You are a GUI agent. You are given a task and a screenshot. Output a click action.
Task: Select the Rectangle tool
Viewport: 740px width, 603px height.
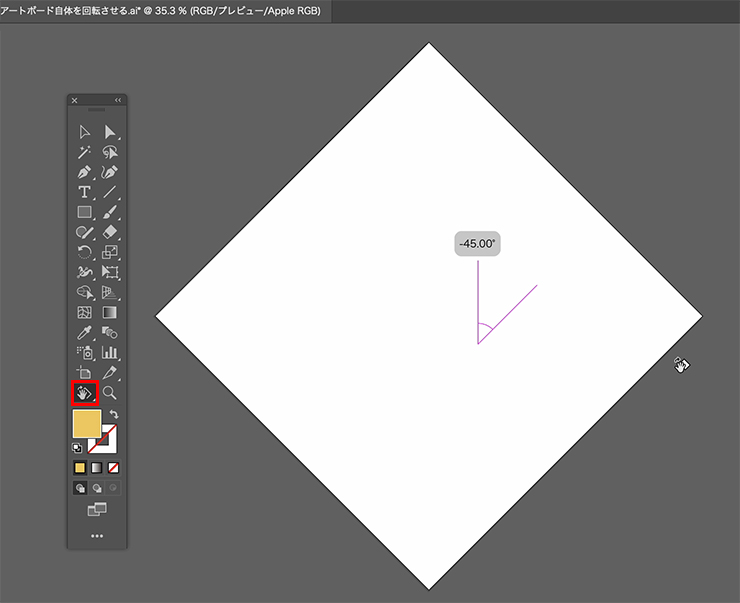point(85,212)
